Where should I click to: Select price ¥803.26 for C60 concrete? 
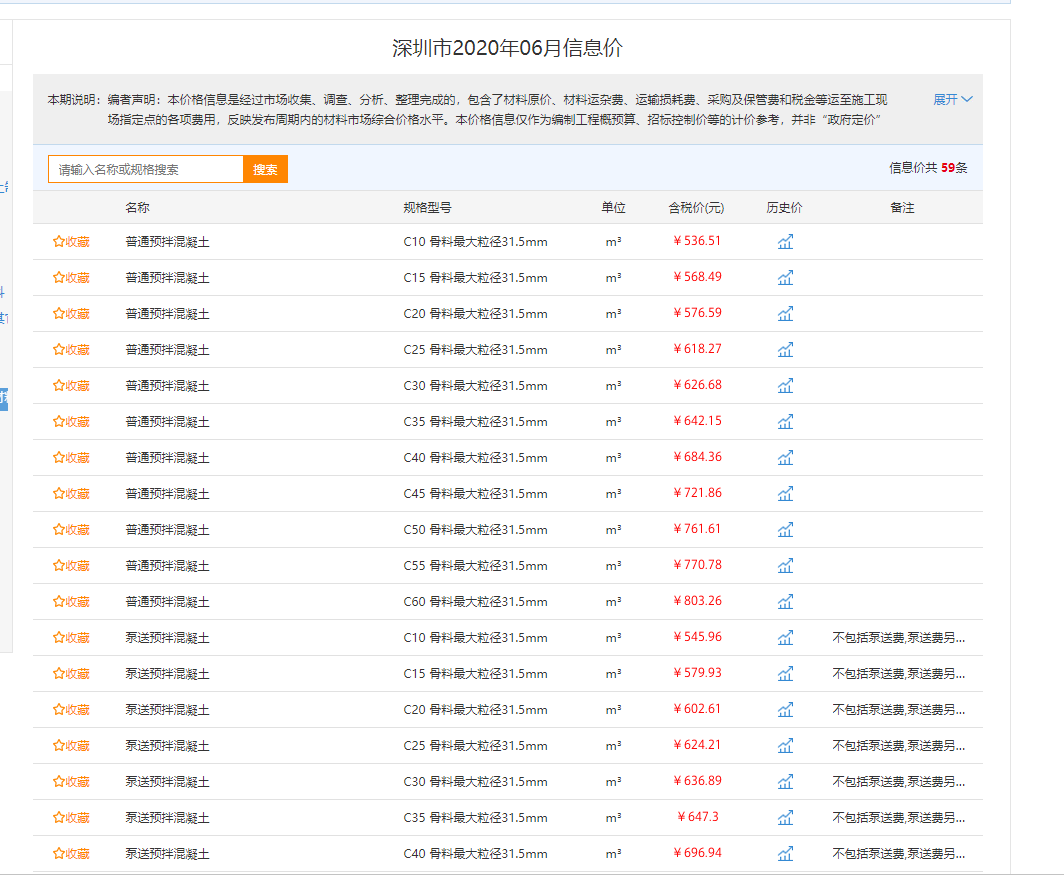(697, 601)
